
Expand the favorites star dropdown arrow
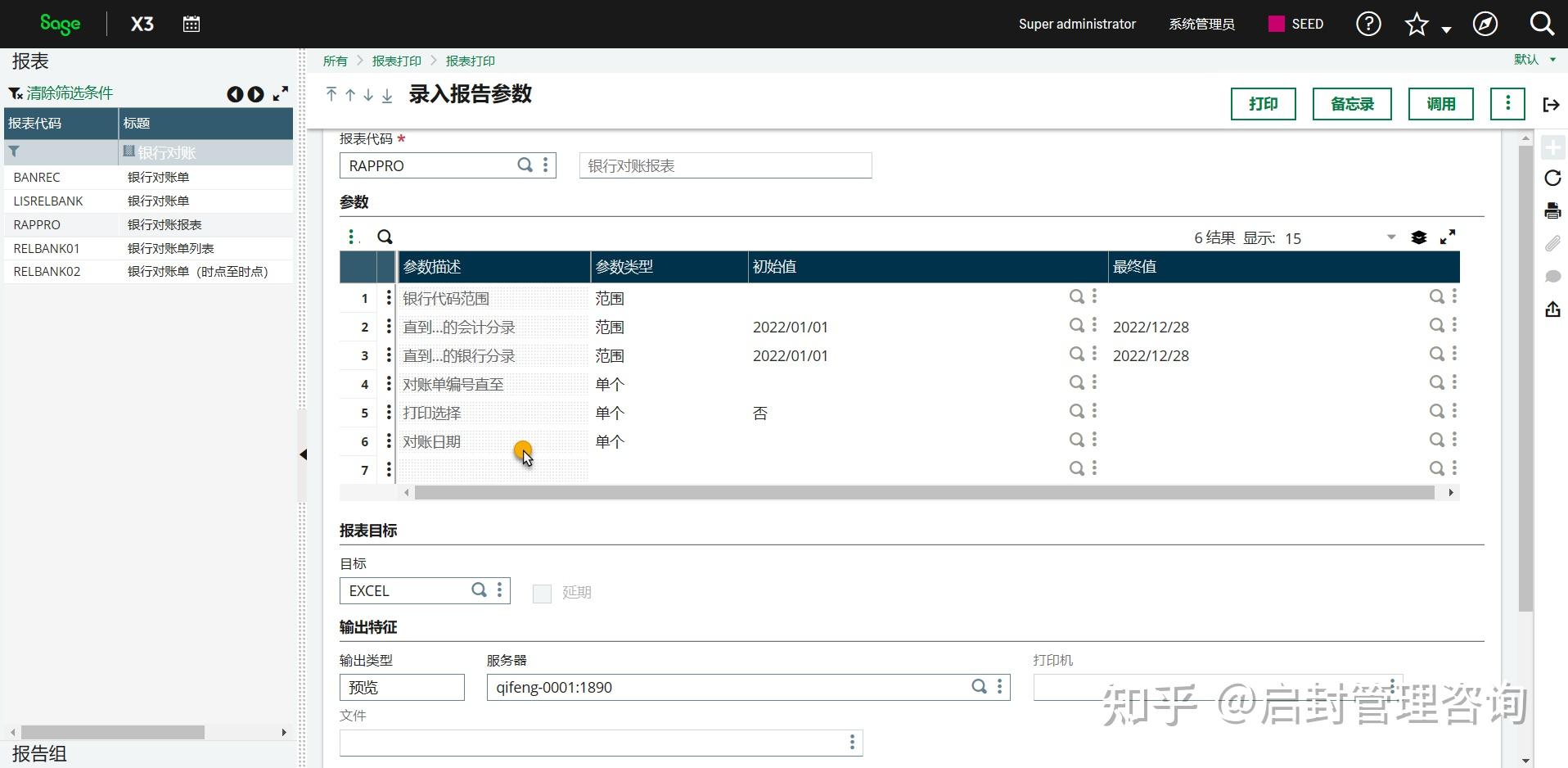pos(1445,28)
